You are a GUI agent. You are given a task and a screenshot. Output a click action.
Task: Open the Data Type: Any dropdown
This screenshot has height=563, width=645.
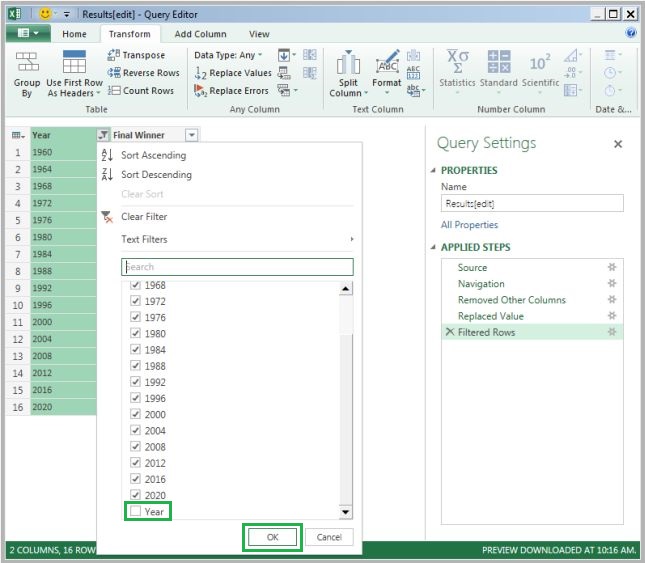(227, 55)
